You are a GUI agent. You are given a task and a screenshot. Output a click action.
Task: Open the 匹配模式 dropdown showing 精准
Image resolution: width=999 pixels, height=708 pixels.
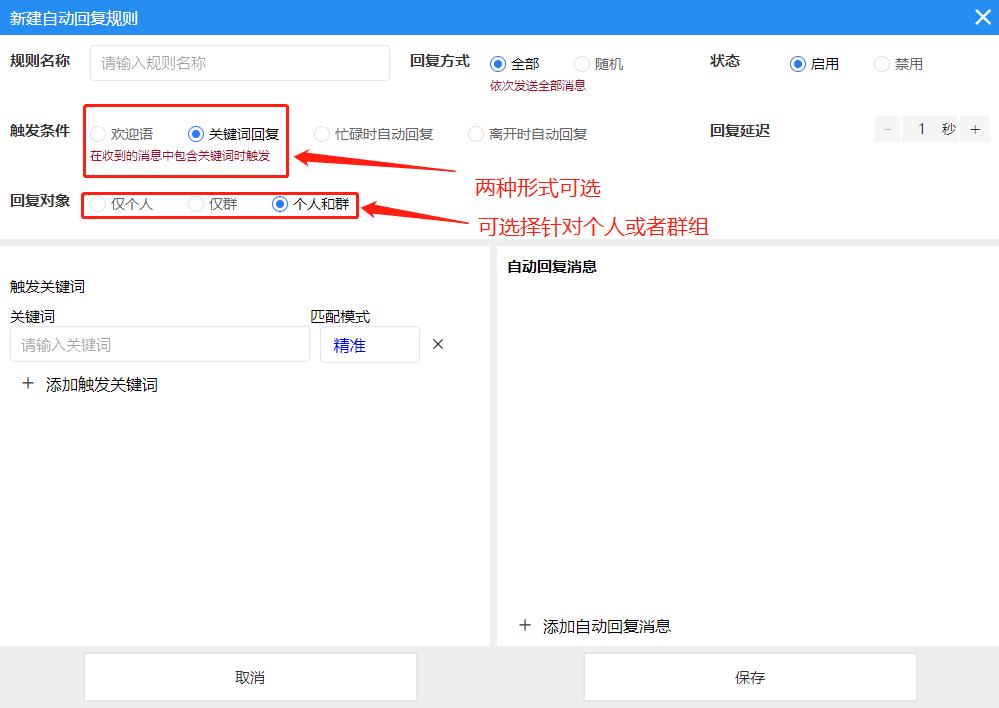(369, 344)
